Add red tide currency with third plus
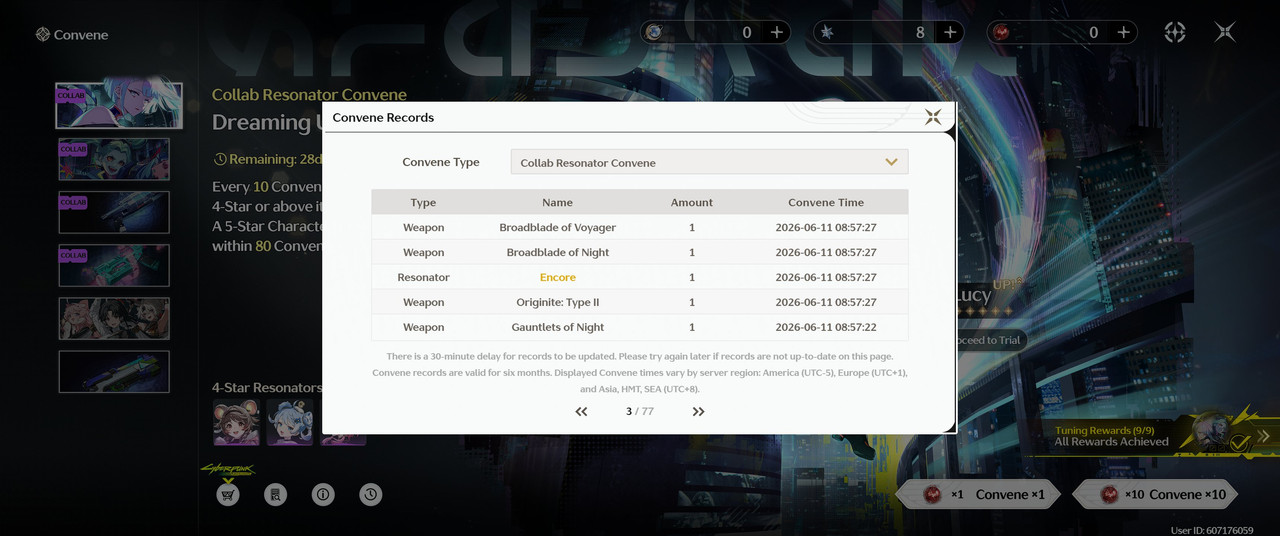 click(x=1124, y=32)
